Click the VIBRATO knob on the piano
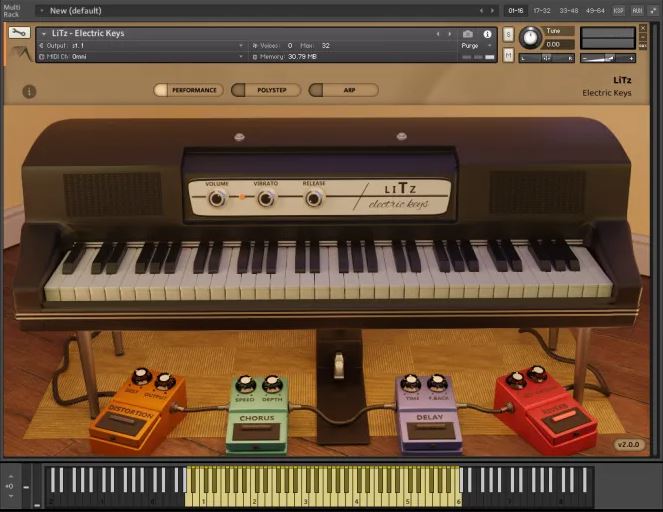This screenshot has height=512, width=663. point(266,198)
